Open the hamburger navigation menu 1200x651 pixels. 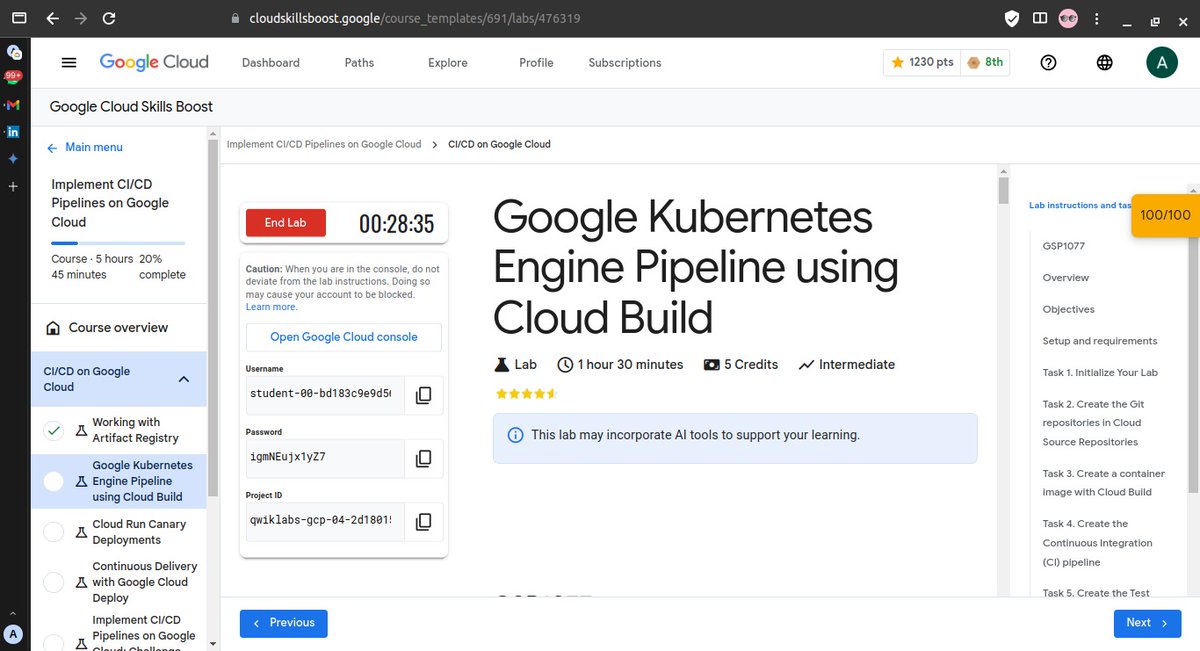(x=69, y=62)
